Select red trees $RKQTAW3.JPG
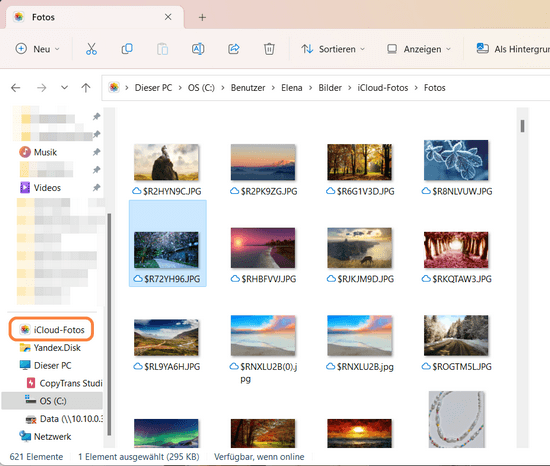The width and height of the screenshot is (550, 466). pyautogui.click(x=456, y=250)
